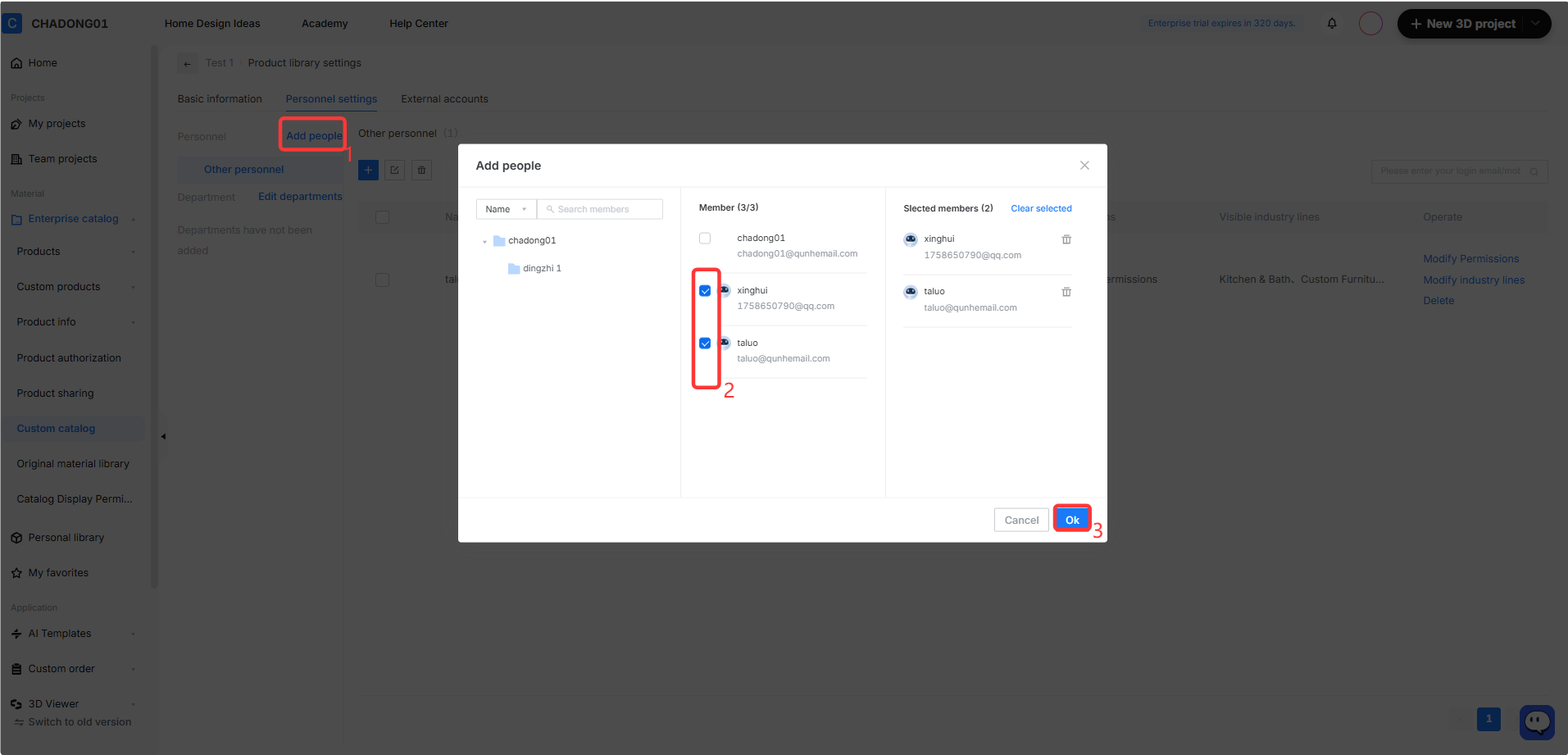Open Personal library in the sidebar

click(x=66, y=538)
